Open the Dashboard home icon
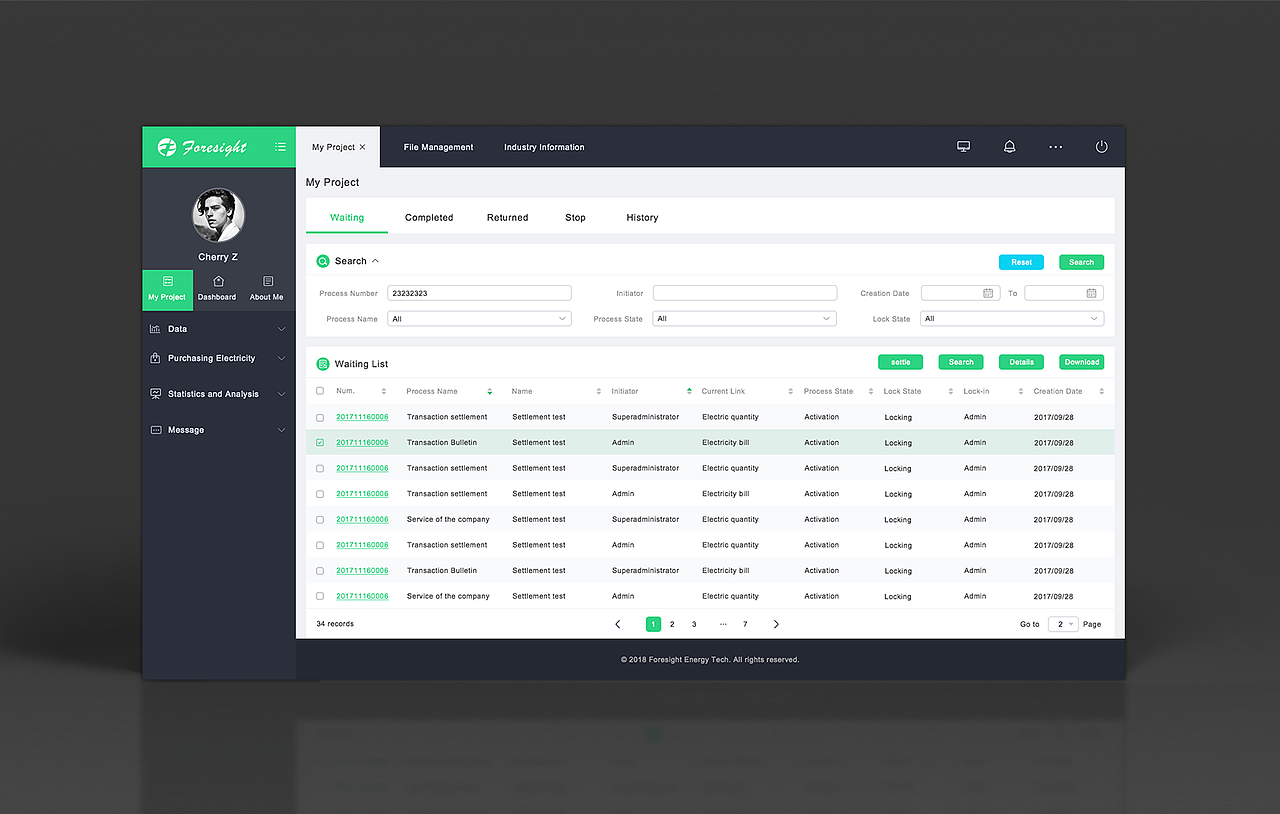 tap(218, 281)
